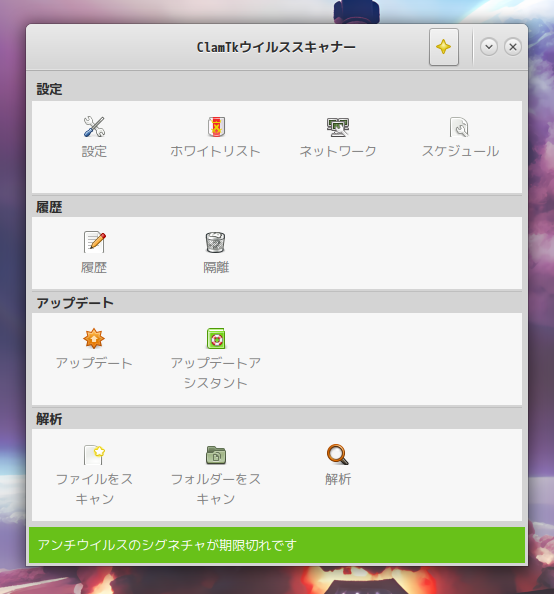This screenshot has width=554, height=594.
Task: Click the スケジュール text label
Action: [x=460, y=151]
